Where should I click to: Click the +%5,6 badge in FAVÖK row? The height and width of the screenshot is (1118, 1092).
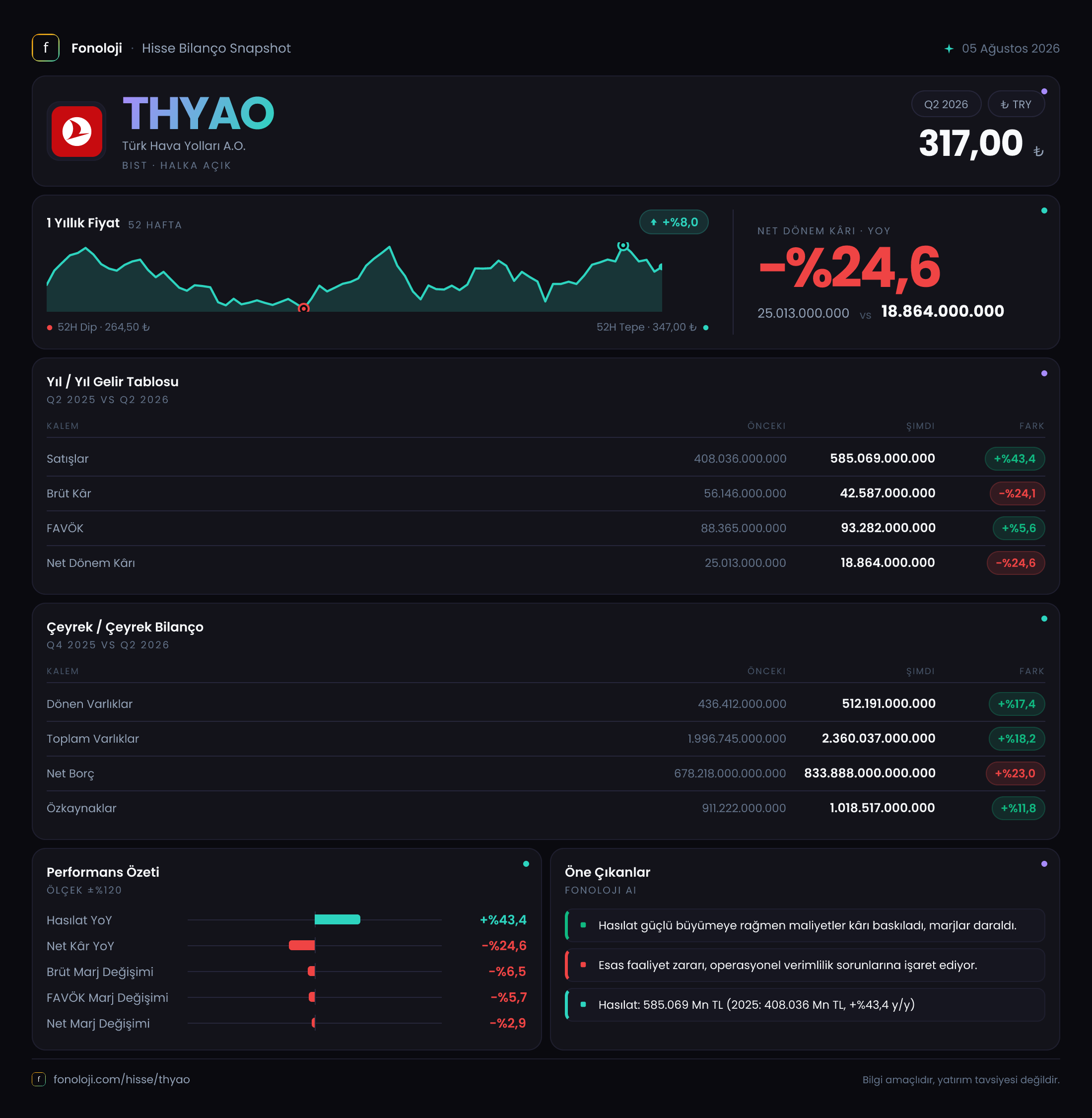[1019, 528]
